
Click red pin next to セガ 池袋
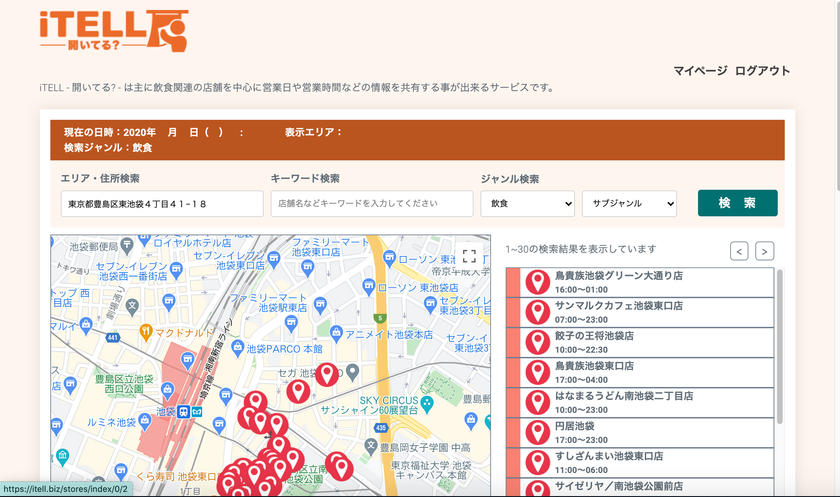pos(327,374)
